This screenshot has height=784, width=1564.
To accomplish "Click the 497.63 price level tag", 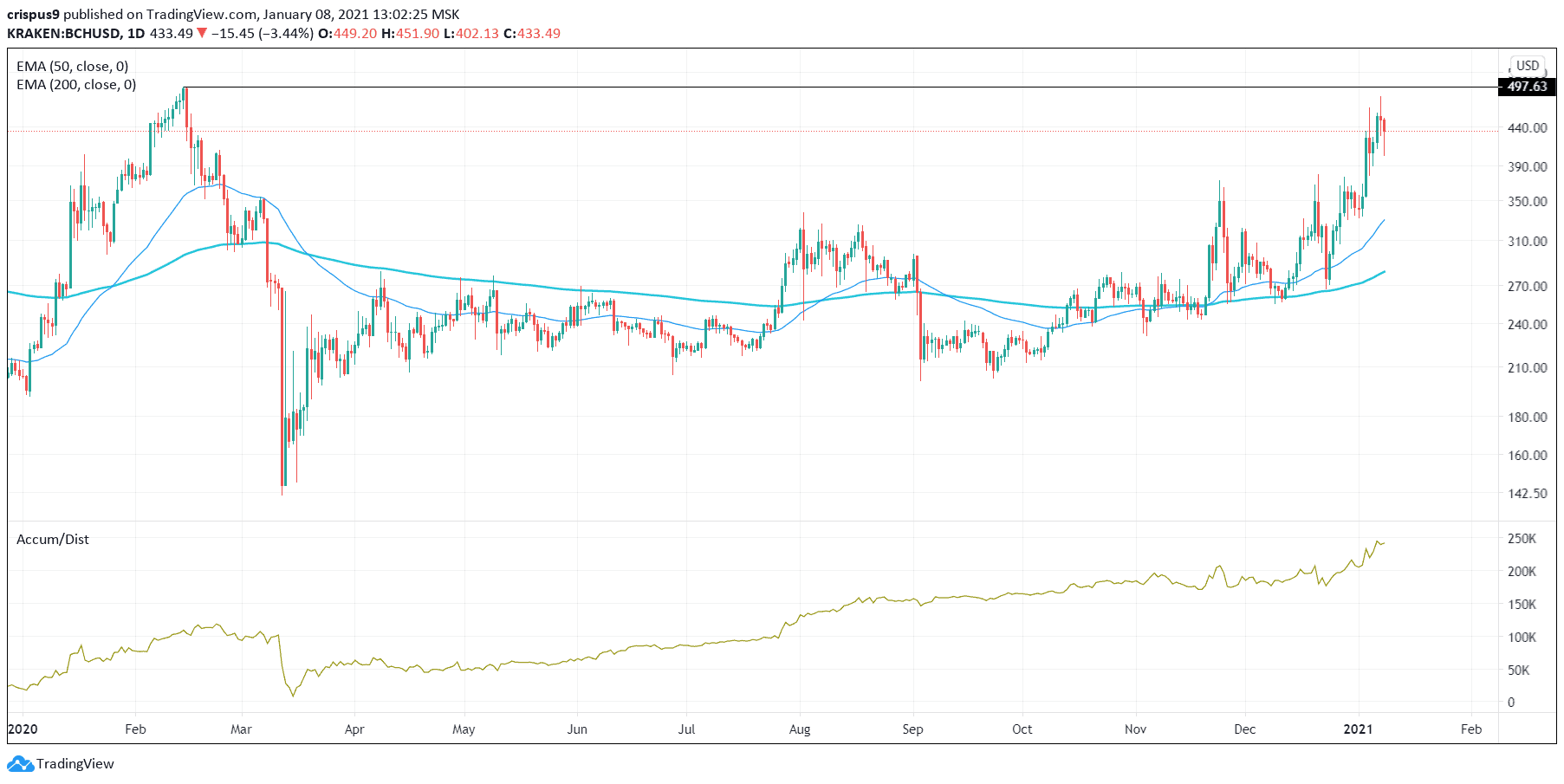I will (1527, 87).
